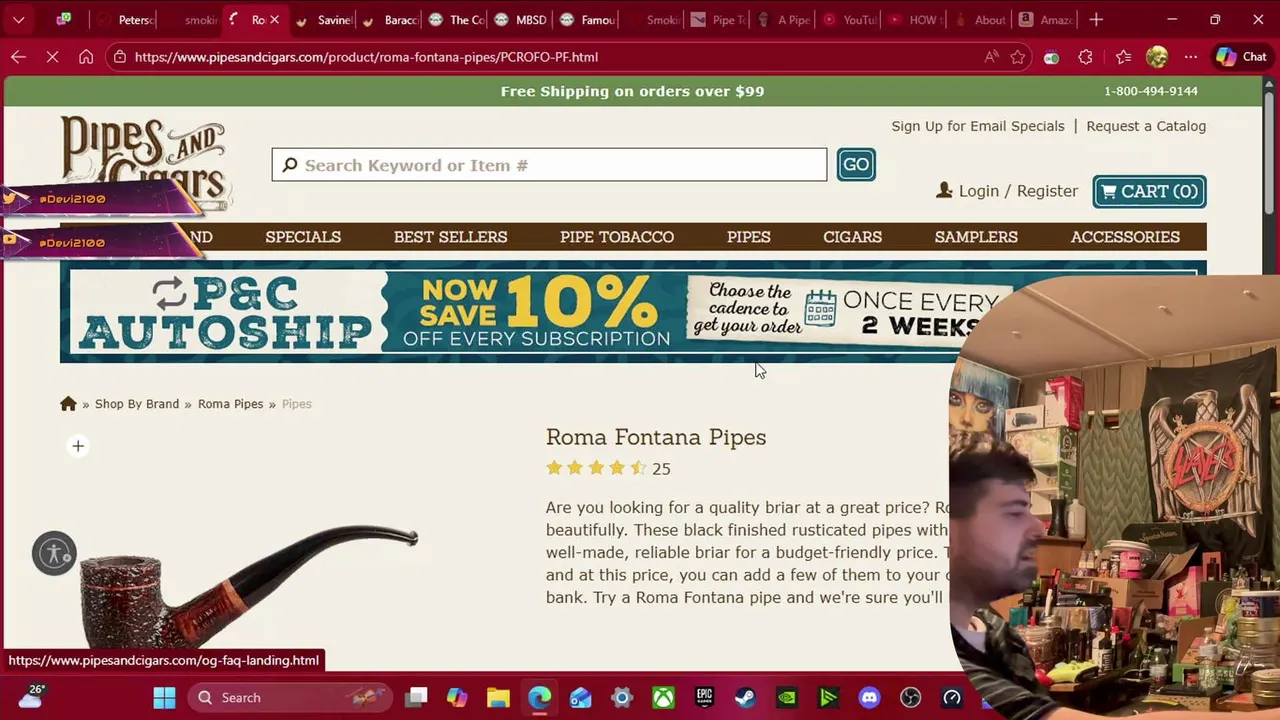Close the active Roma tab
The image size is (1280, 720).
tap(274, 19)
